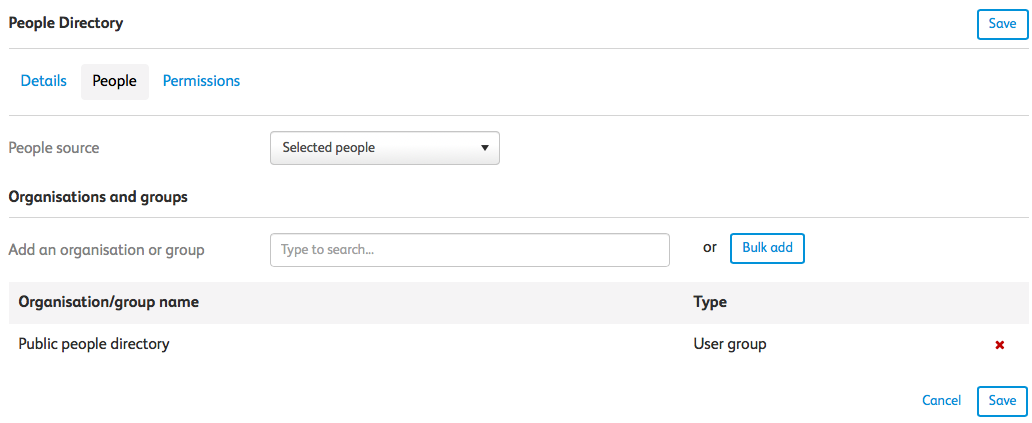Viewport: 1032px width, 423px height.
Task: Click the Organisation/group name column header
Action: pyautogui.click(x=109, y=303)
